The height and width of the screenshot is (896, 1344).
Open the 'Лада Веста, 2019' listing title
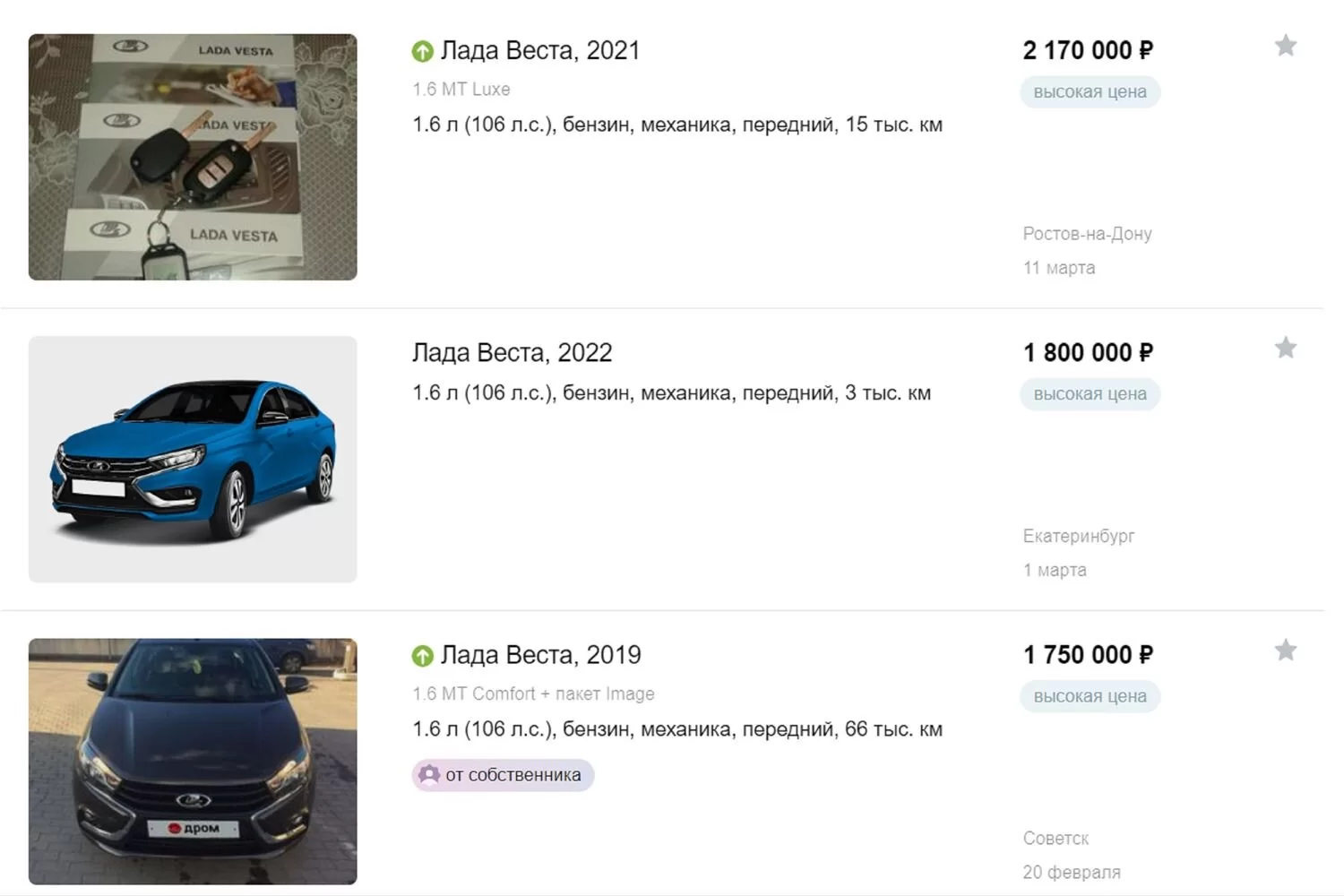click(x=540, y=655)
